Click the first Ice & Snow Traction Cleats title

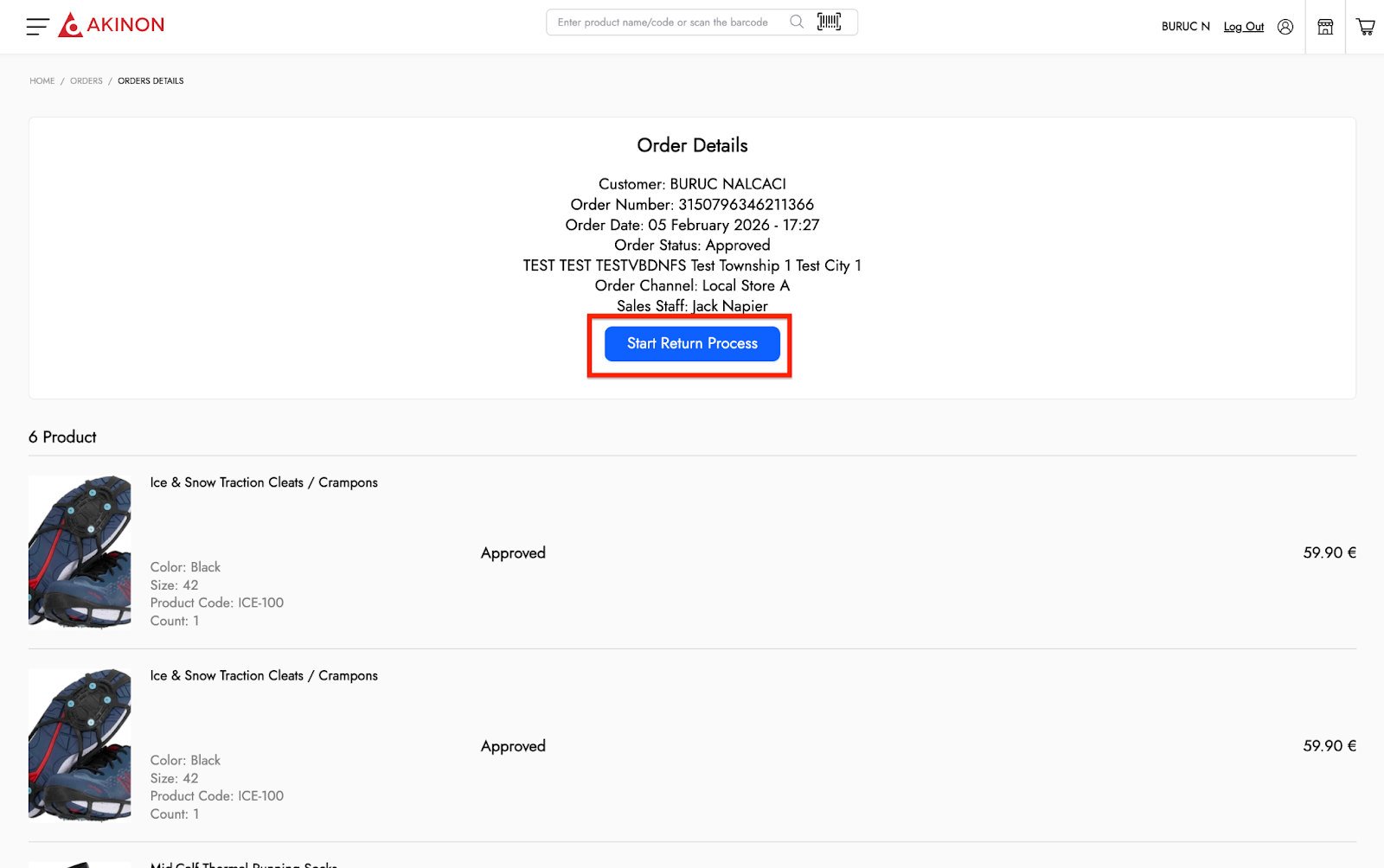click(x=264, y=482)
